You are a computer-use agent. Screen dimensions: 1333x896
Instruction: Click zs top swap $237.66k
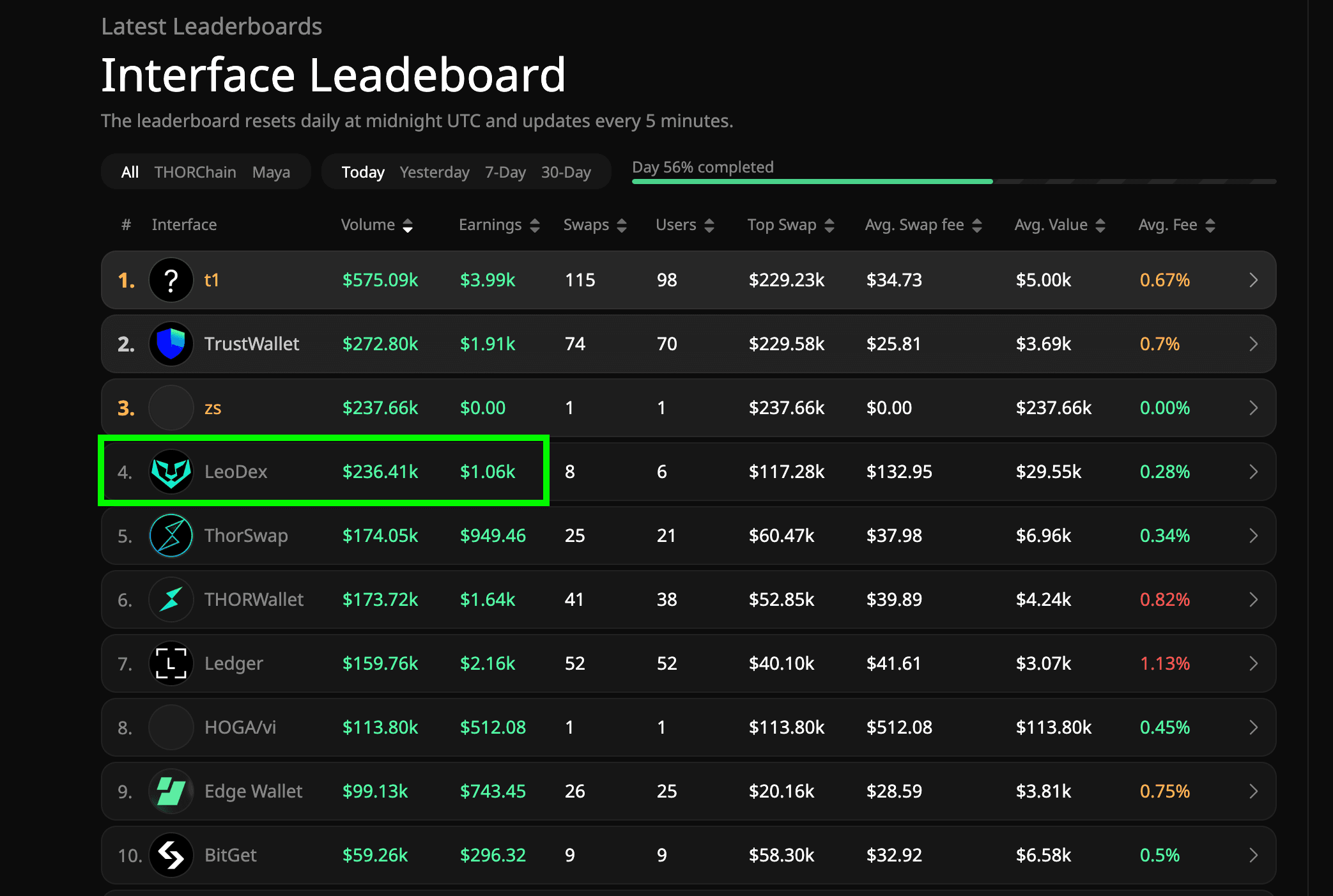(x=787, y=408)
